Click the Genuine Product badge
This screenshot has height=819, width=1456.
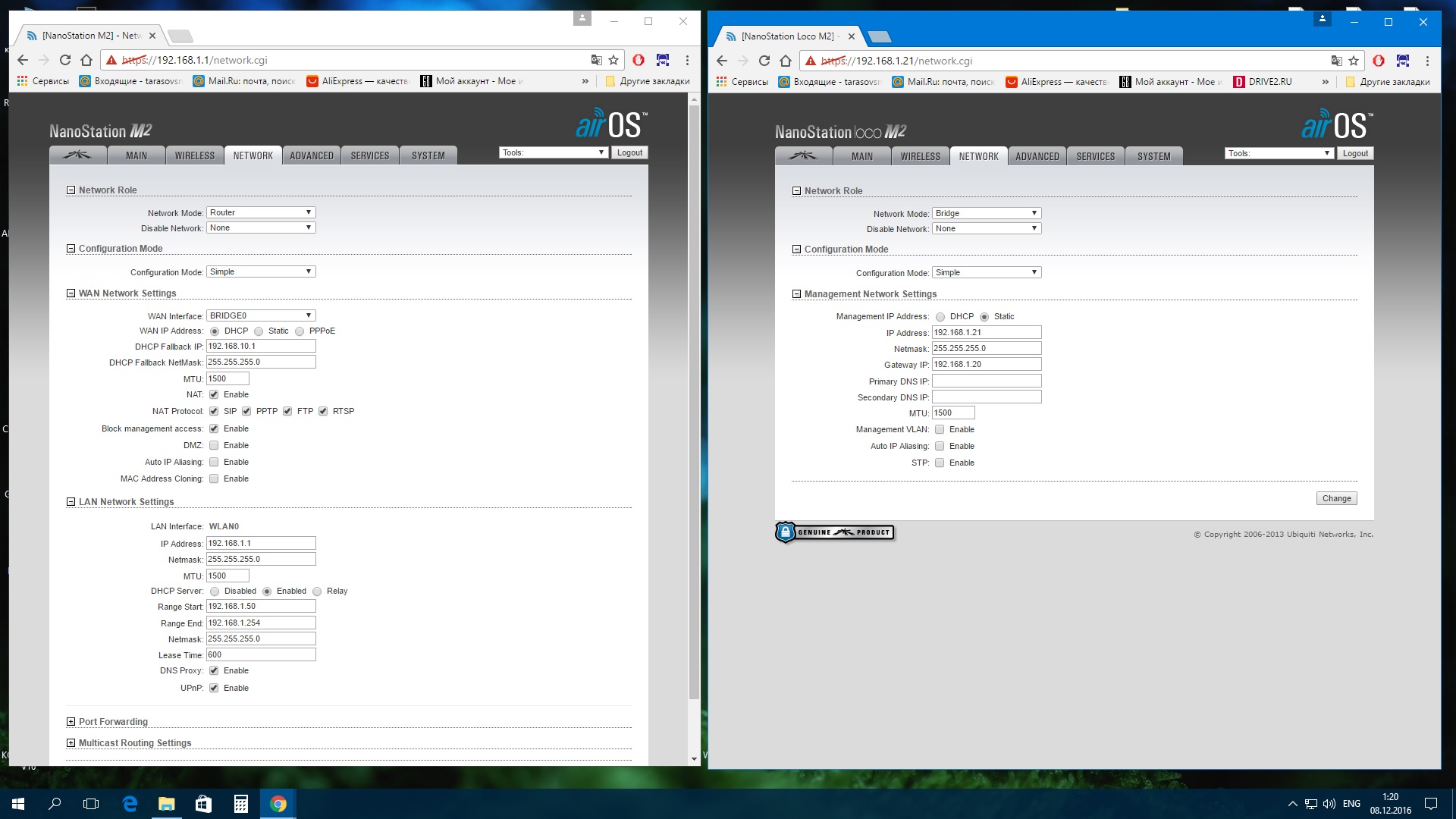834,532
